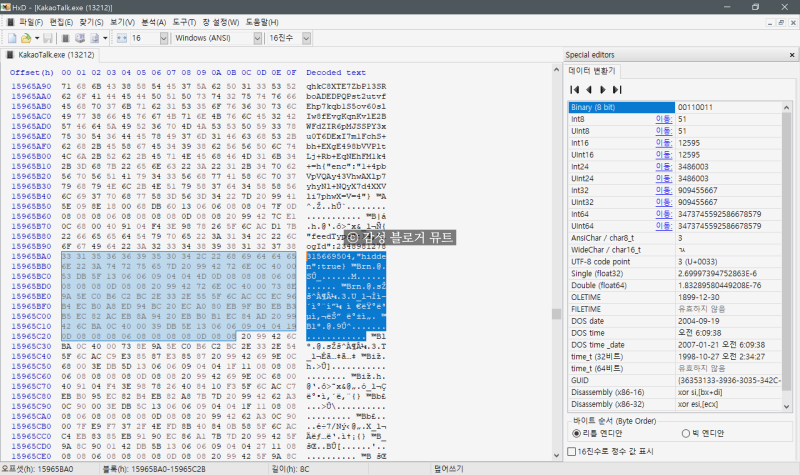Click the GUID row in data inspector
800x475 pixels.
[x=675, y=380]
